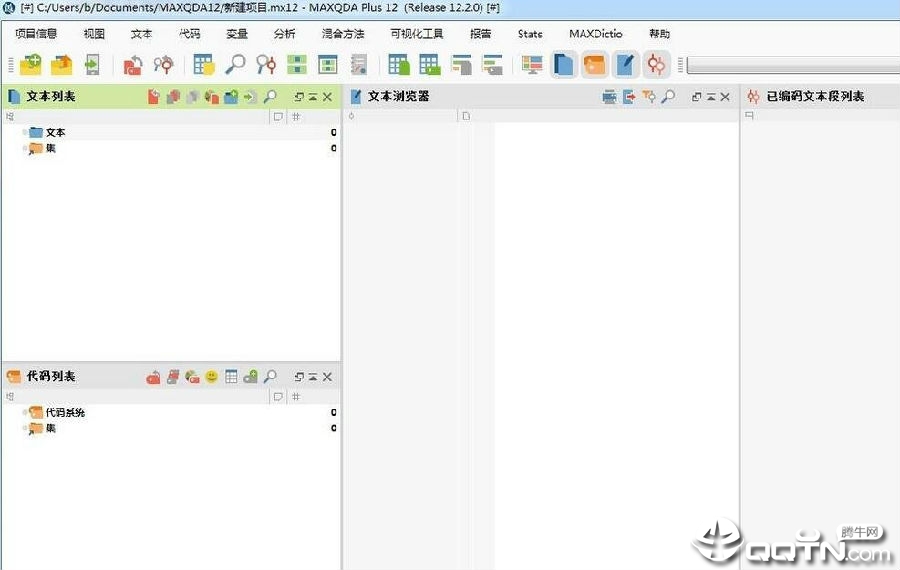
Task: Select the 代码系统 row
Action: 170,413
